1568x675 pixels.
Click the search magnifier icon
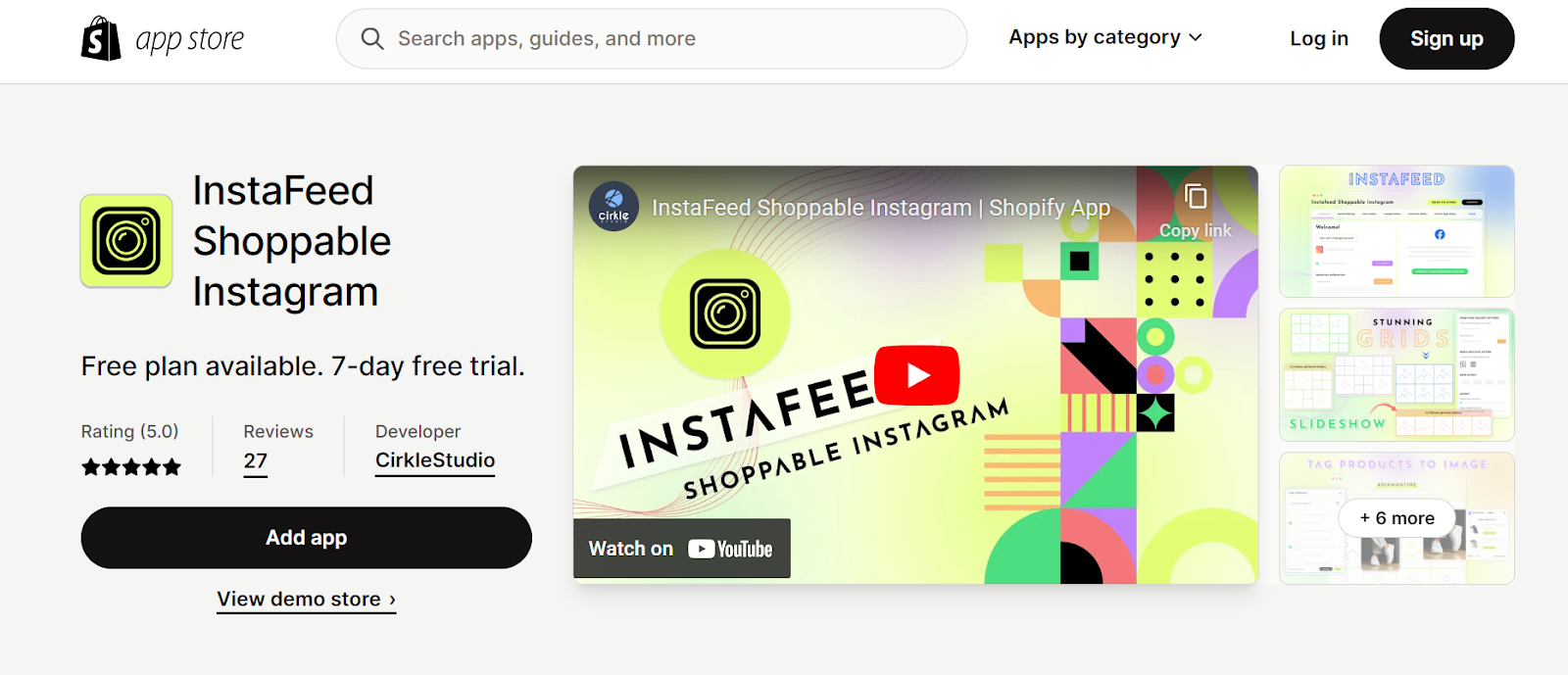coord(372,39)
